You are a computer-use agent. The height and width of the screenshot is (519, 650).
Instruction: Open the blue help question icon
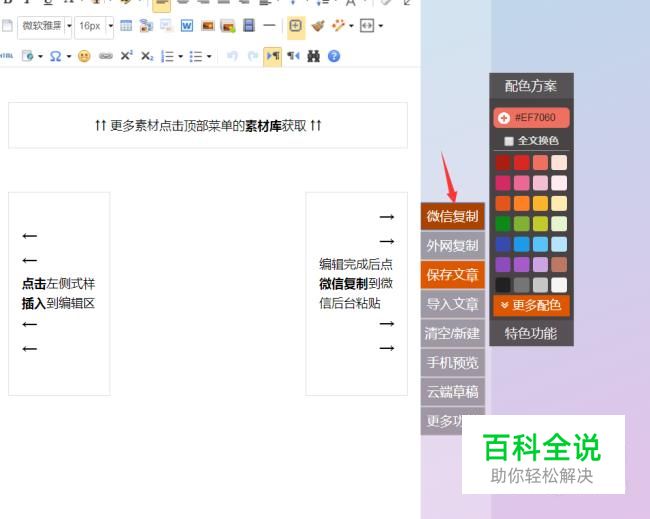(x=334, y=56)
